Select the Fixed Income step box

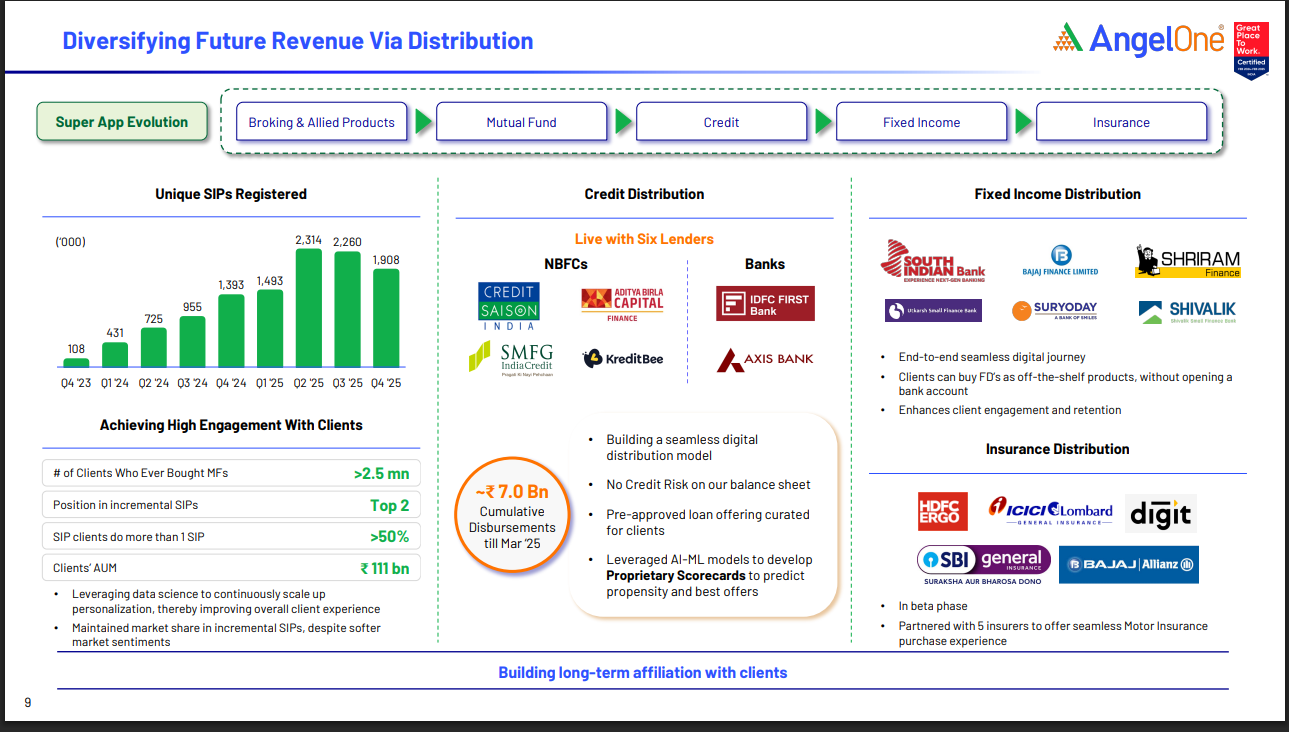[x=921, y=122]
